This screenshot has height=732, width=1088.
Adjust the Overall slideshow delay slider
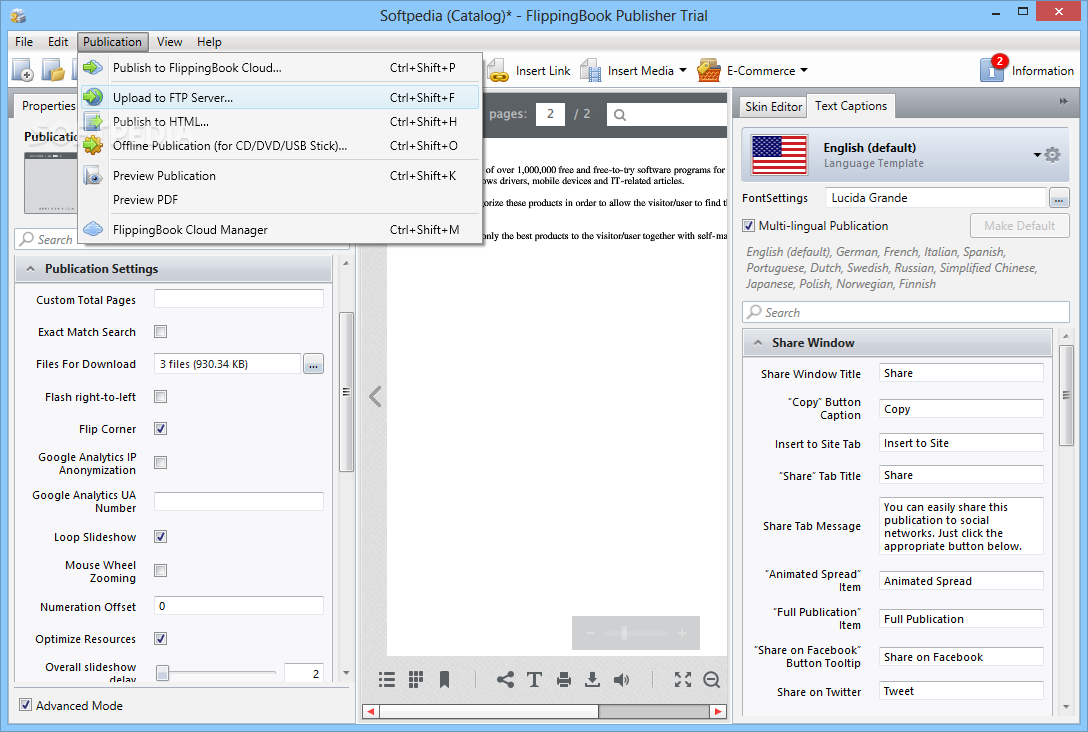[x=162, y=673]
